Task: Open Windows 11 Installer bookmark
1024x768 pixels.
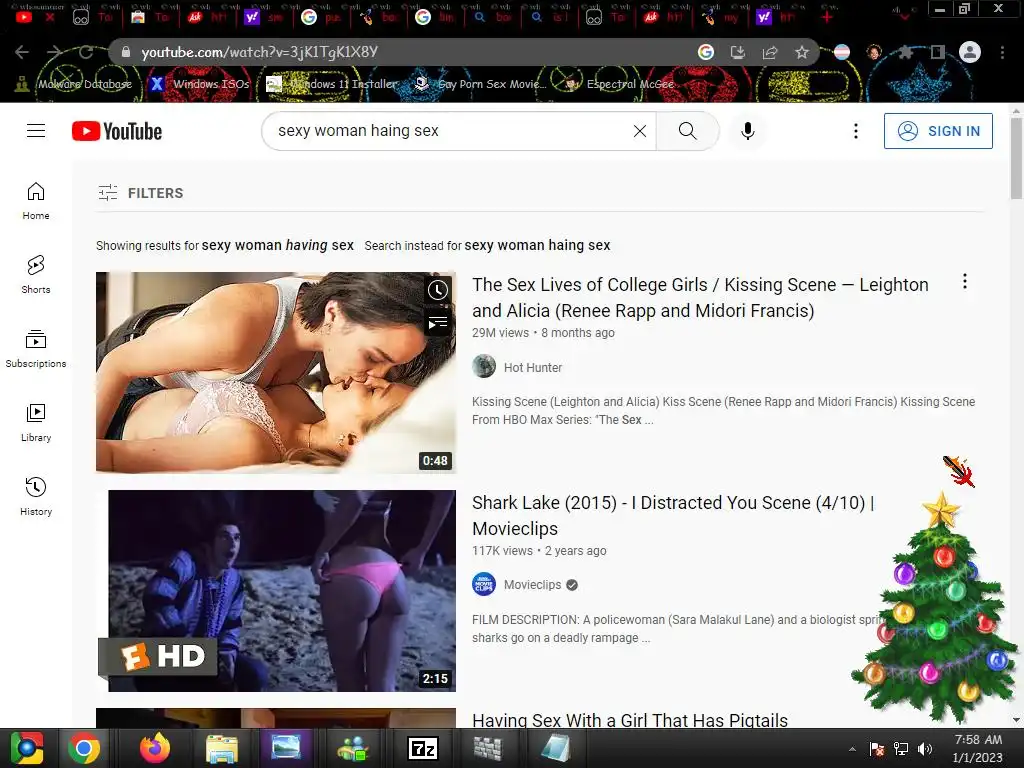Action: (x=332, y=84)
